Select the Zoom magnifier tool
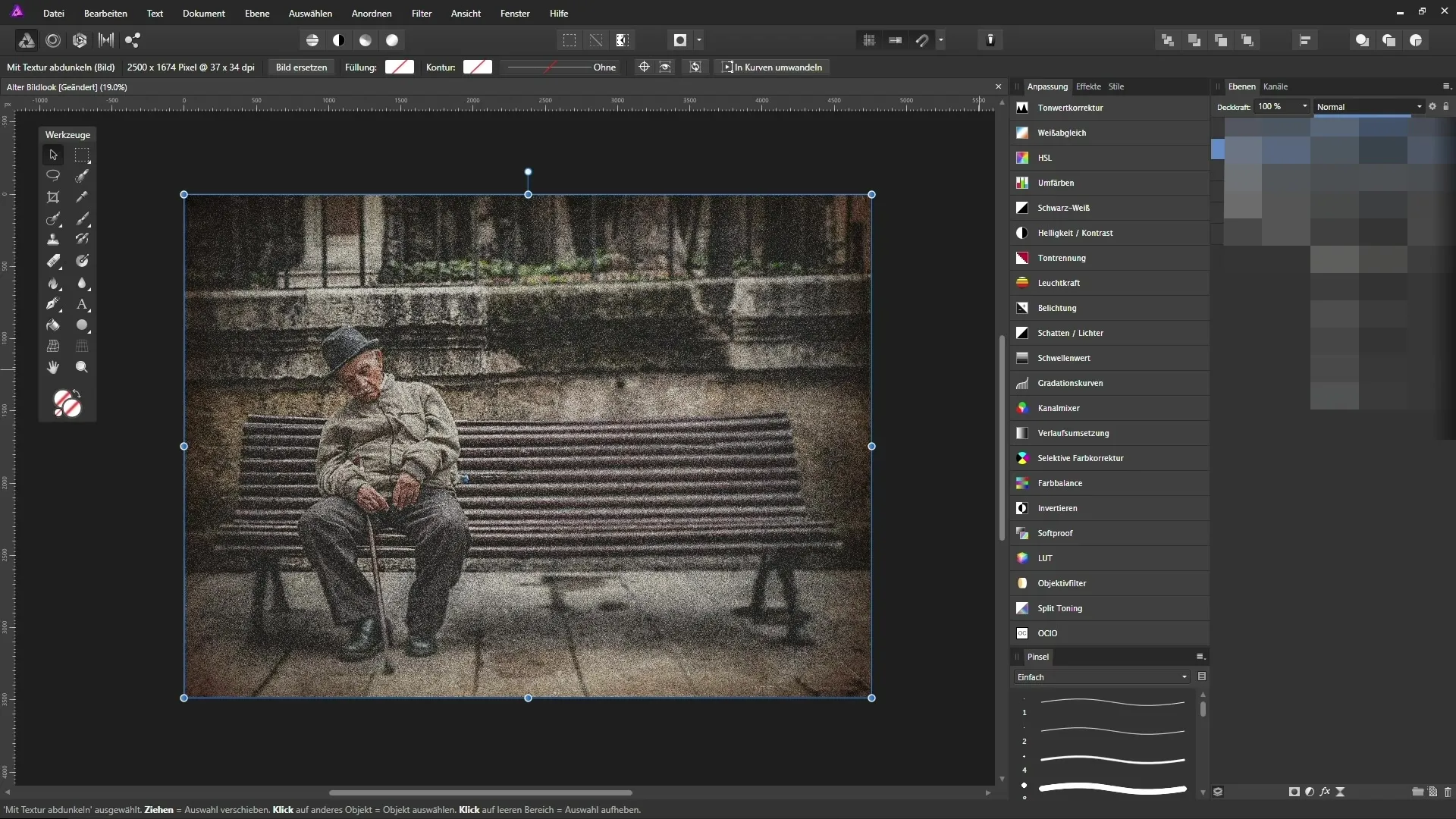Image resolution: width=1456 pixels, height=819 pixels. 82,367
